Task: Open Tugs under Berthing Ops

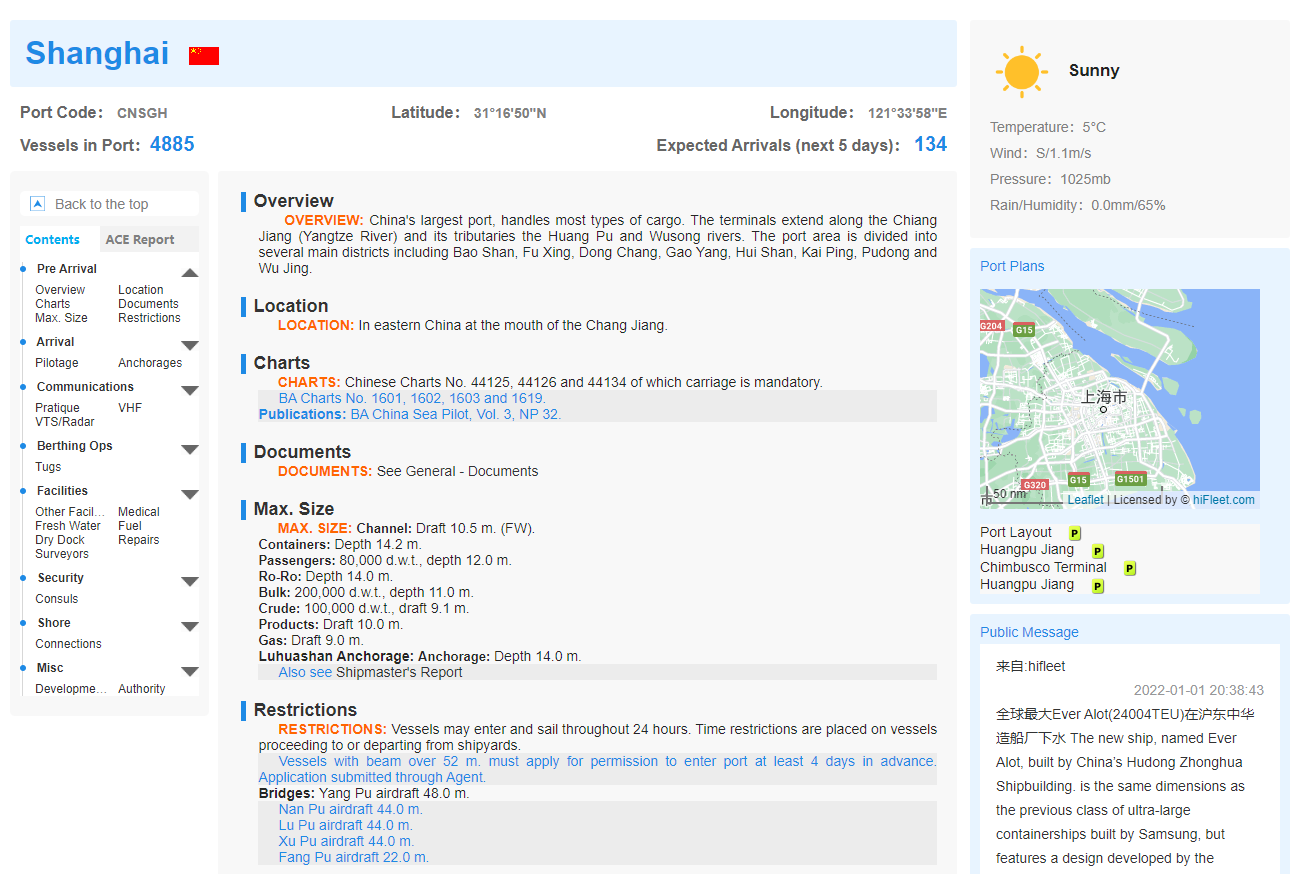Action: click(48, 467)
